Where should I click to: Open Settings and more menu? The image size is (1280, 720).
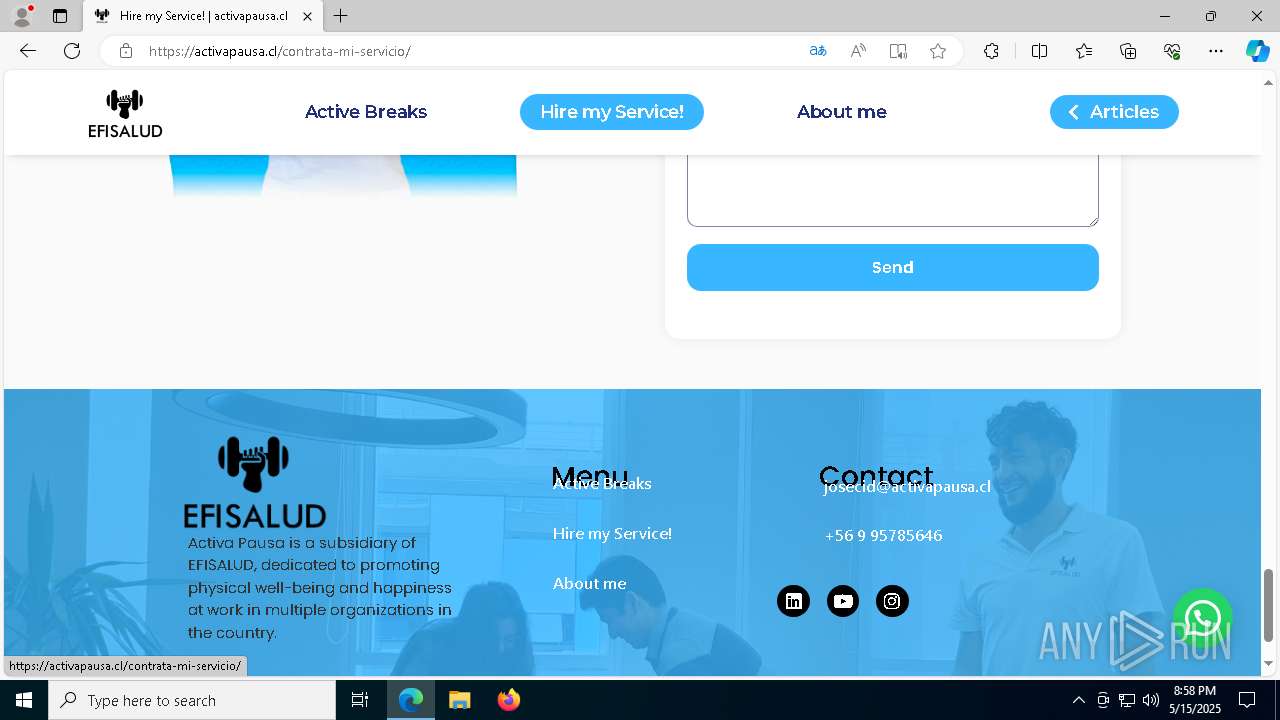(x=1216, y=51)
